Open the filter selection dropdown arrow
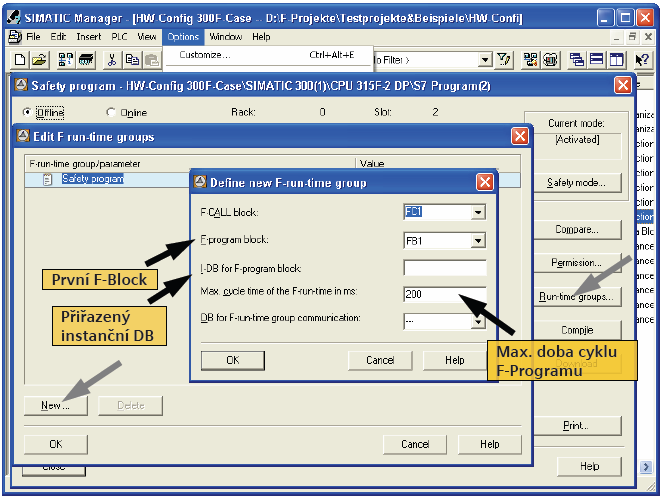Image resolution: width=663 pixels, height=497 pixels. click(485, 60)
